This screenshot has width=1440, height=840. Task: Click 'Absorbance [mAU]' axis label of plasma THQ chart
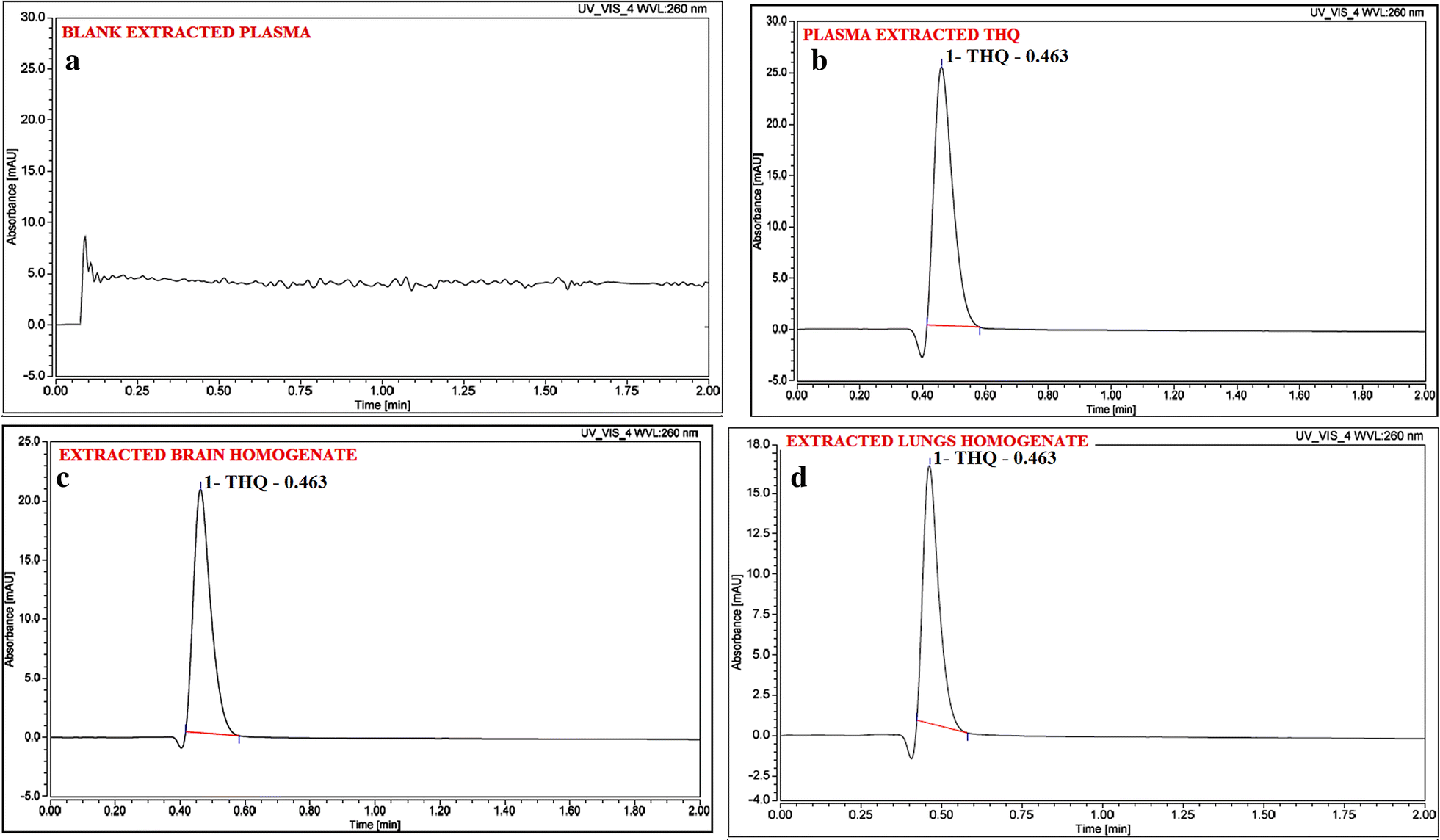758,201
